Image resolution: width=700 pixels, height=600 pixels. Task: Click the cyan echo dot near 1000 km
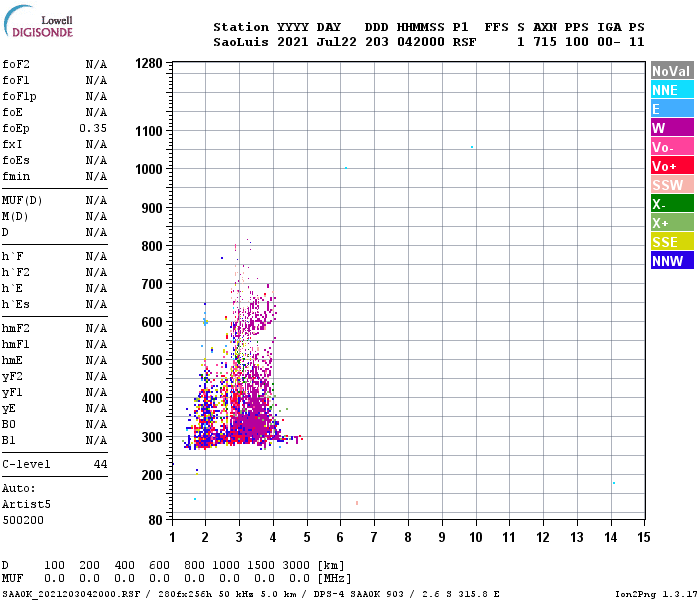346,168
